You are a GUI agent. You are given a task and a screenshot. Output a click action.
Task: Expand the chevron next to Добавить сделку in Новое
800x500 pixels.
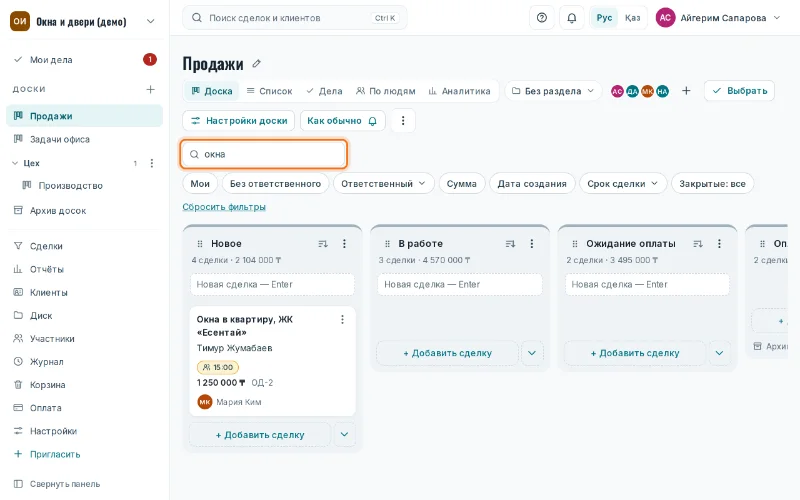click(344, 435)
